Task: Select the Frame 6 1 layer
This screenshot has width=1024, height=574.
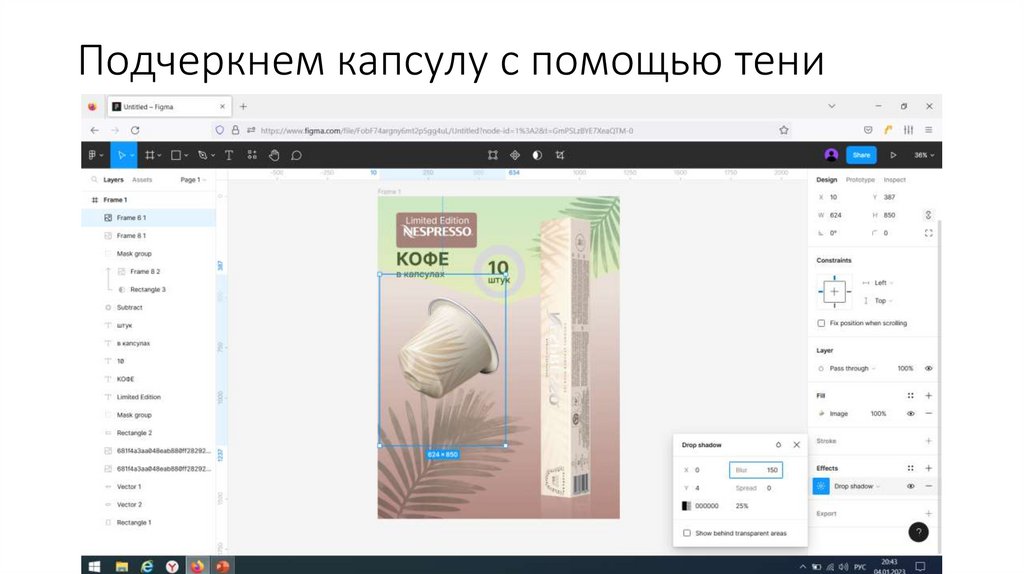Action: [x=148, y=217]
